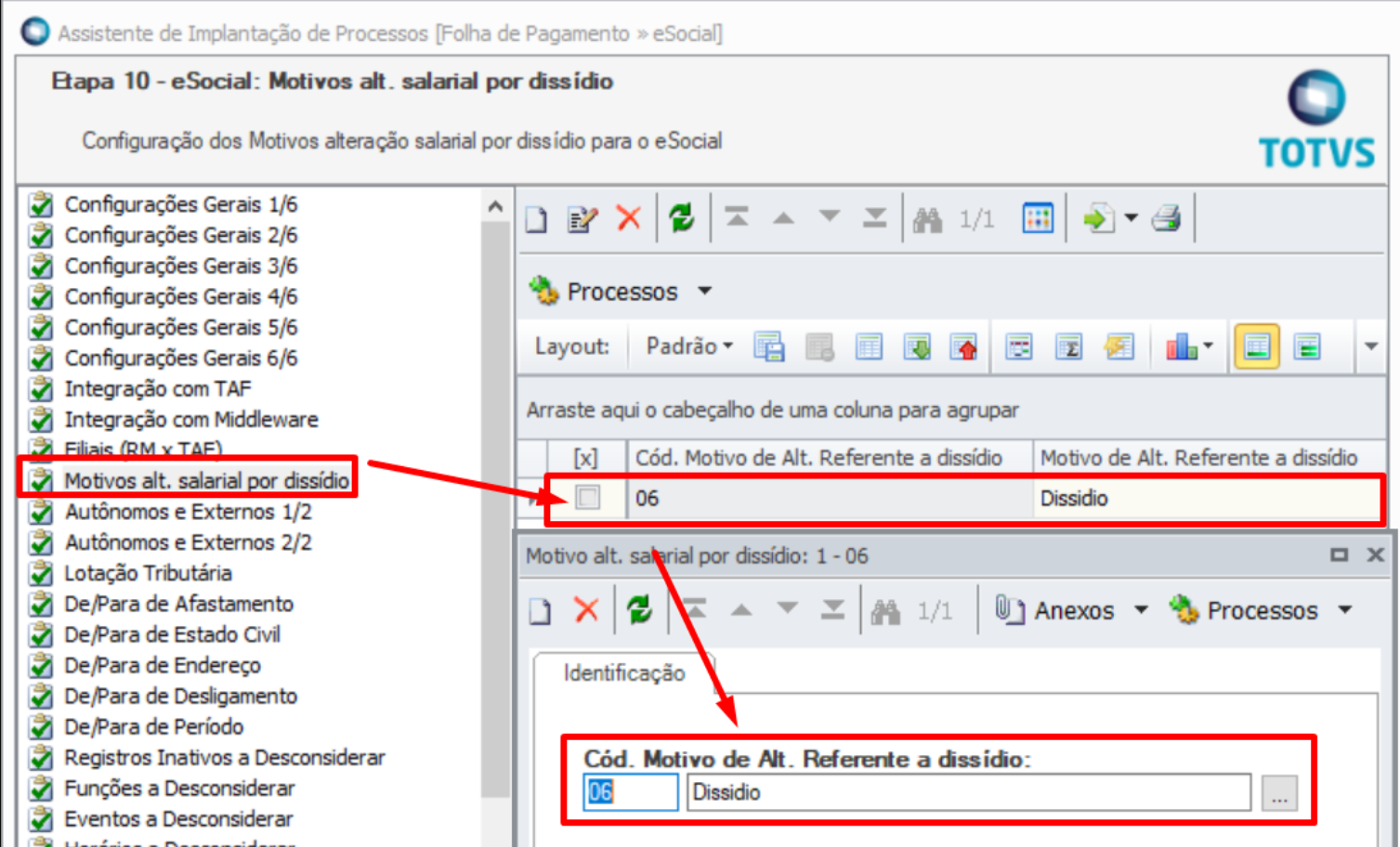Image resolution: width=1400 pixels, height=847 pixels.
Task: Click new record icon in detail window toolbar
Action: coord(540,610)
